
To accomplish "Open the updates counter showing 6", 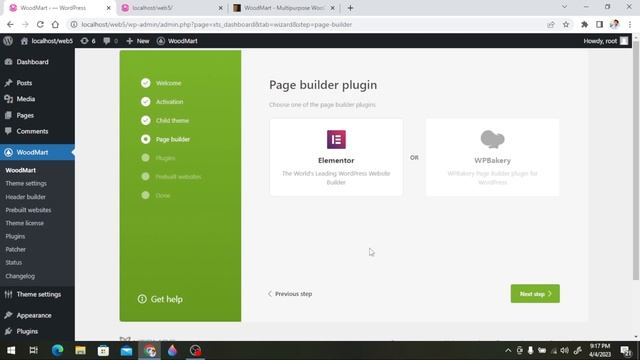I will pos(88,41).
